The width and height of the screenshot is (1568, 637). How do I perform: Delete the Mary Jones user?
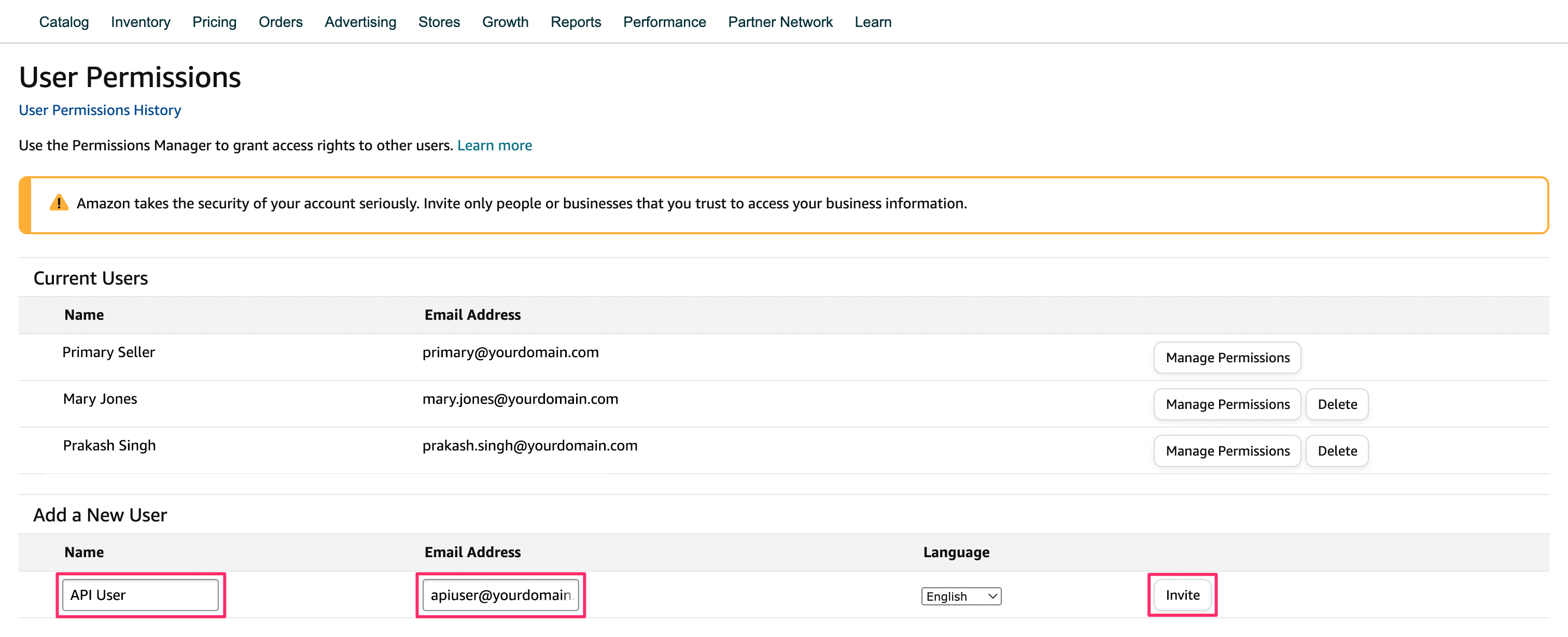[x=1337, y=404]
